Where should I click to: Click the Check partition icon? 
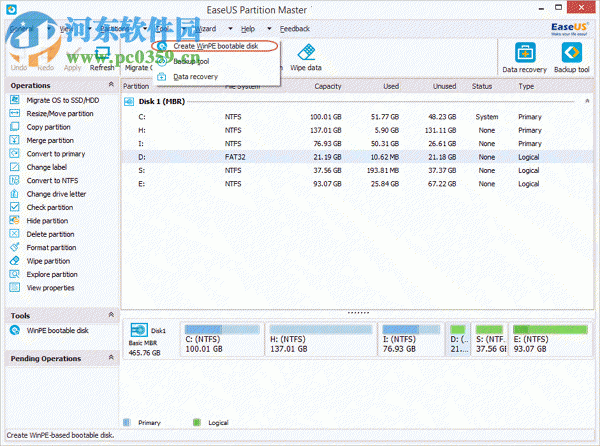[15, 207]
